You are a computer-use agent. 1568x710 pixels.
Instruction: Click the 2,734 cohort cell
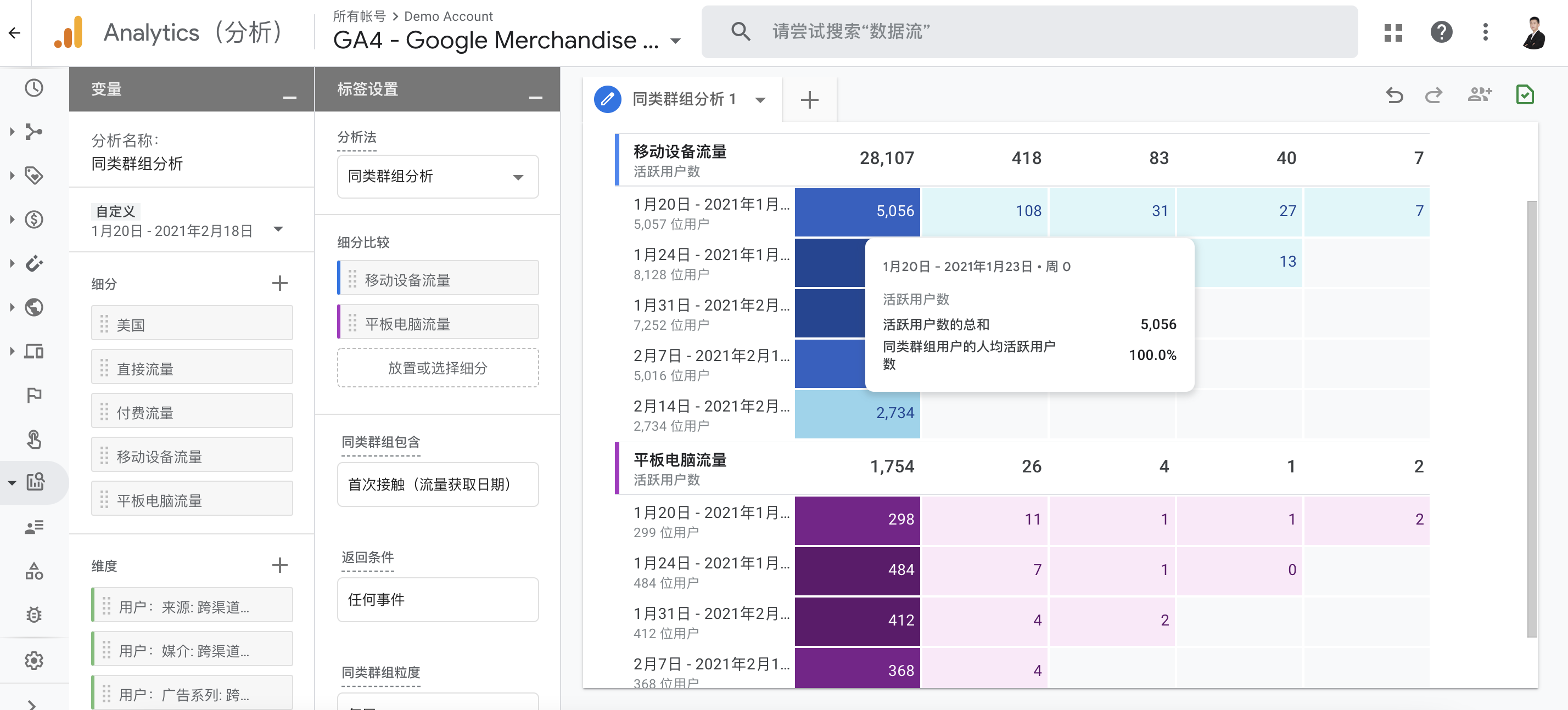[x=857, y=414]
